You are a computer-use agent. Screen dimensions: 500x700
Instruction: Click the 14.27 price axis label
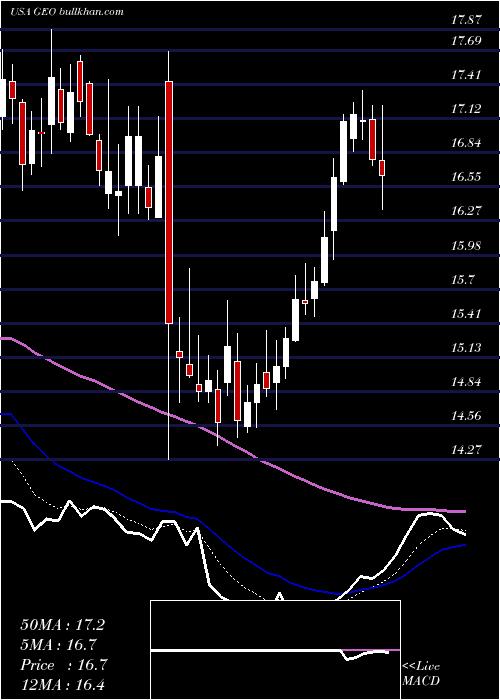pos(466,450)
